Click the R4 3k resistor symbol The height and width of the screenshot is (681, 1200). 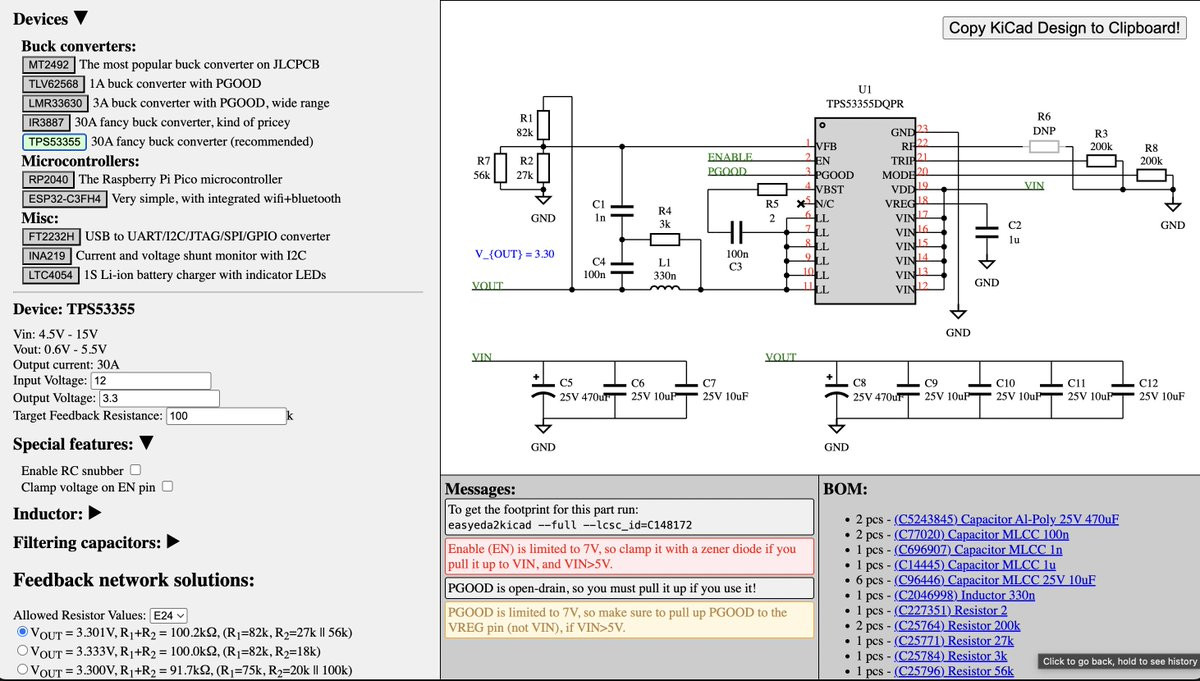click(x=665, y=239)
